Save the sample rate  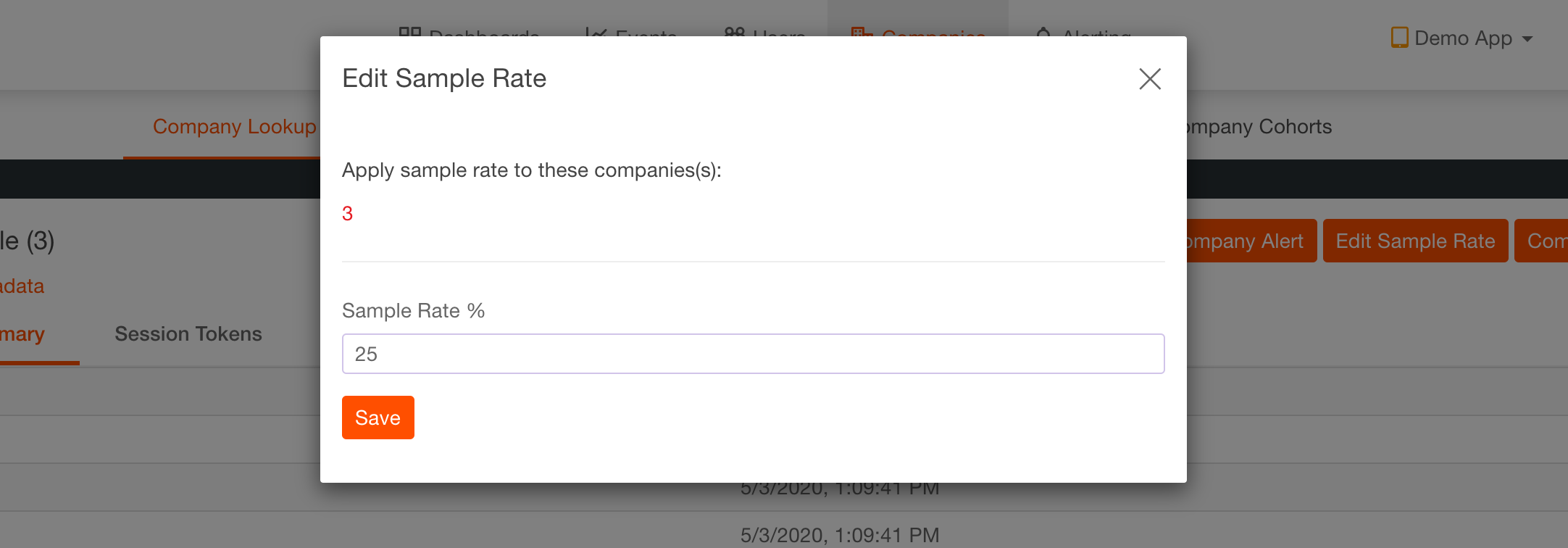[x=378, y=418]
